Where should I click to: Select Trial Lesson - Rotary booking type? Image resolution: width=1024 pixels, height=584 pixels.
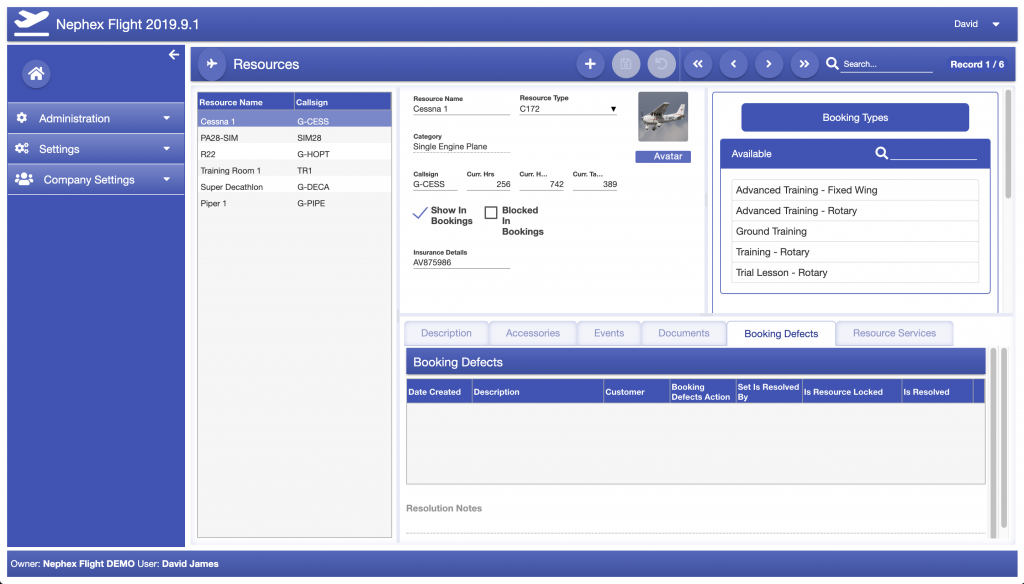855,272
